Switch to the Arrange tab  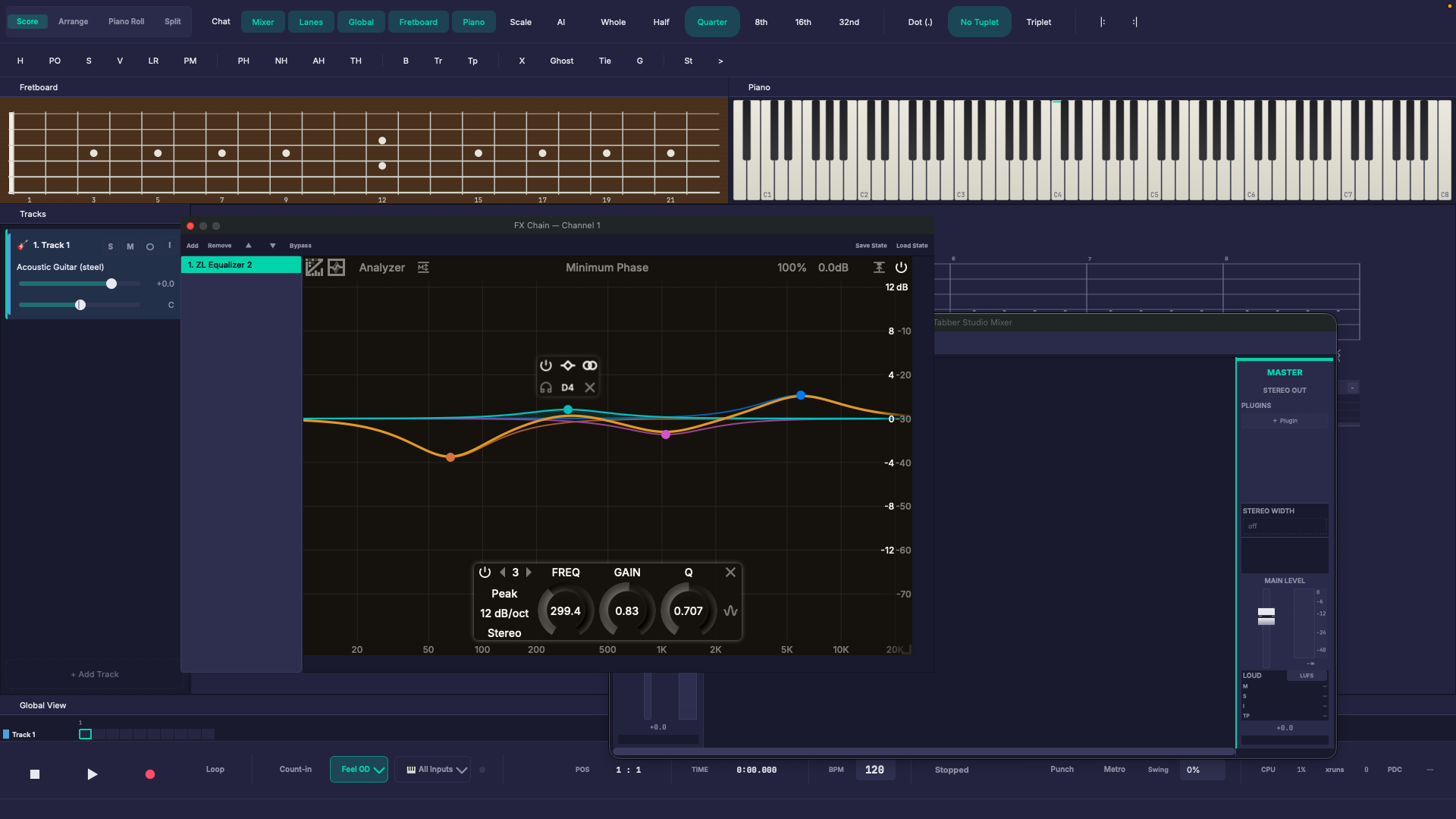pyautogui.click(x=74, y=21)
